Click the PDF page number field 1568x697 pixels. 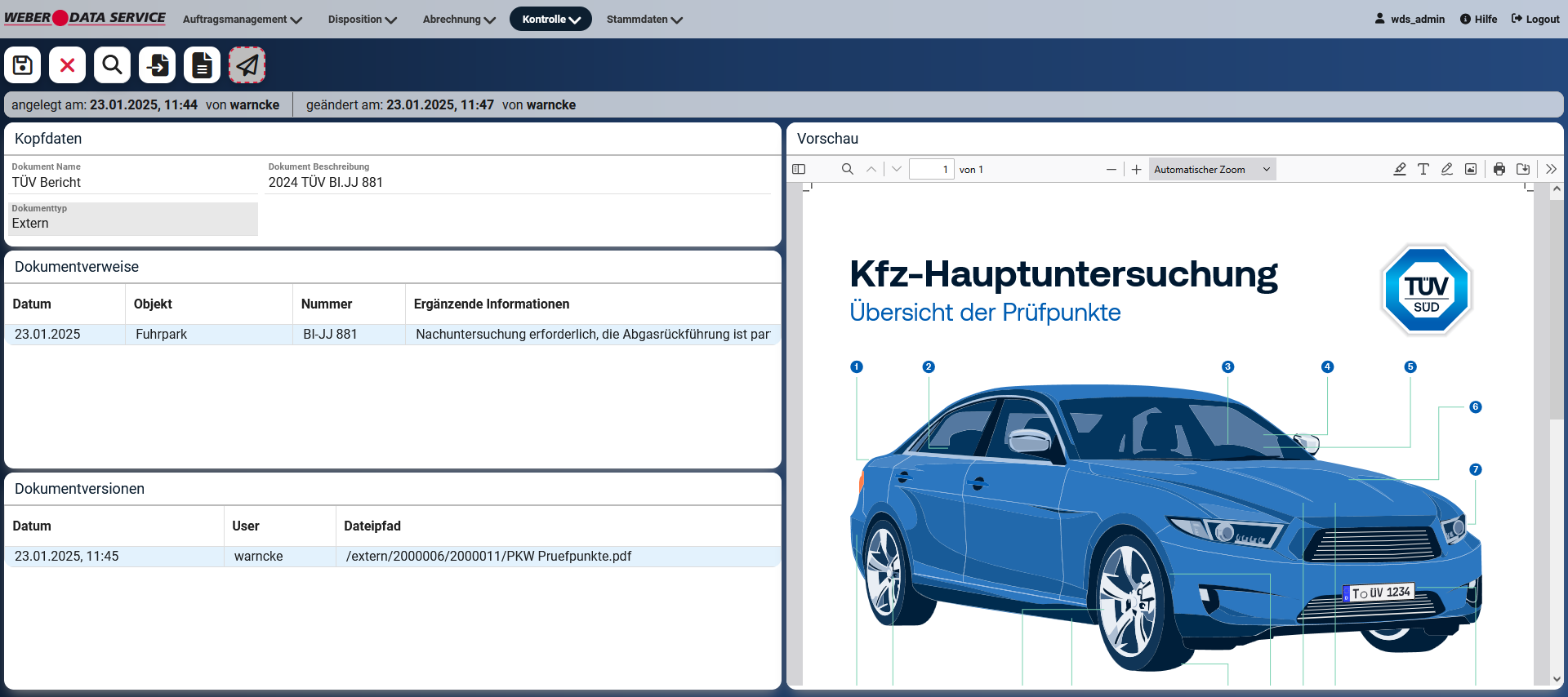pyautogui.click(x=931, y=169)
